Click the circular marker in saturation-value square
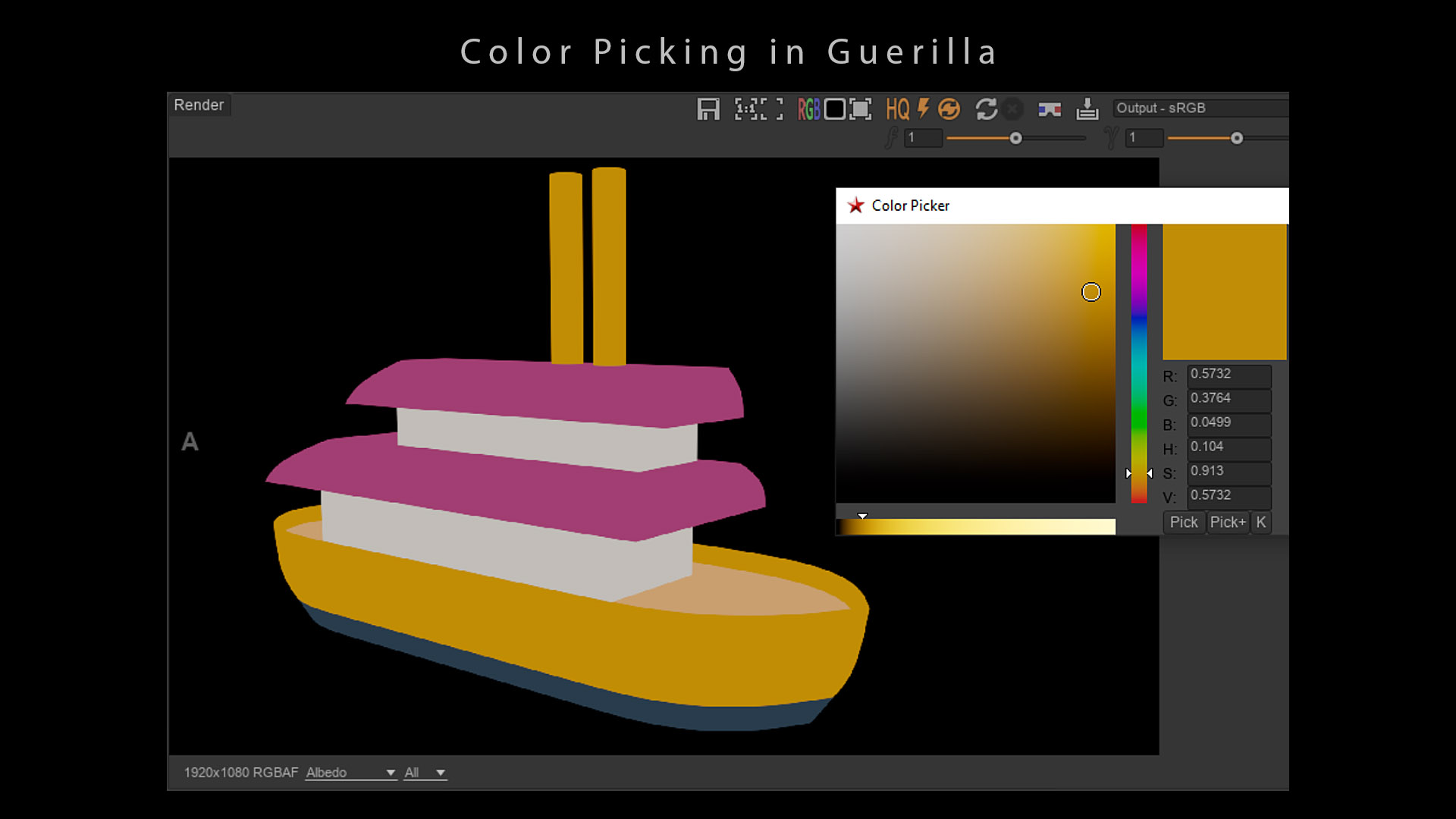 click(x=1090, y=292)
